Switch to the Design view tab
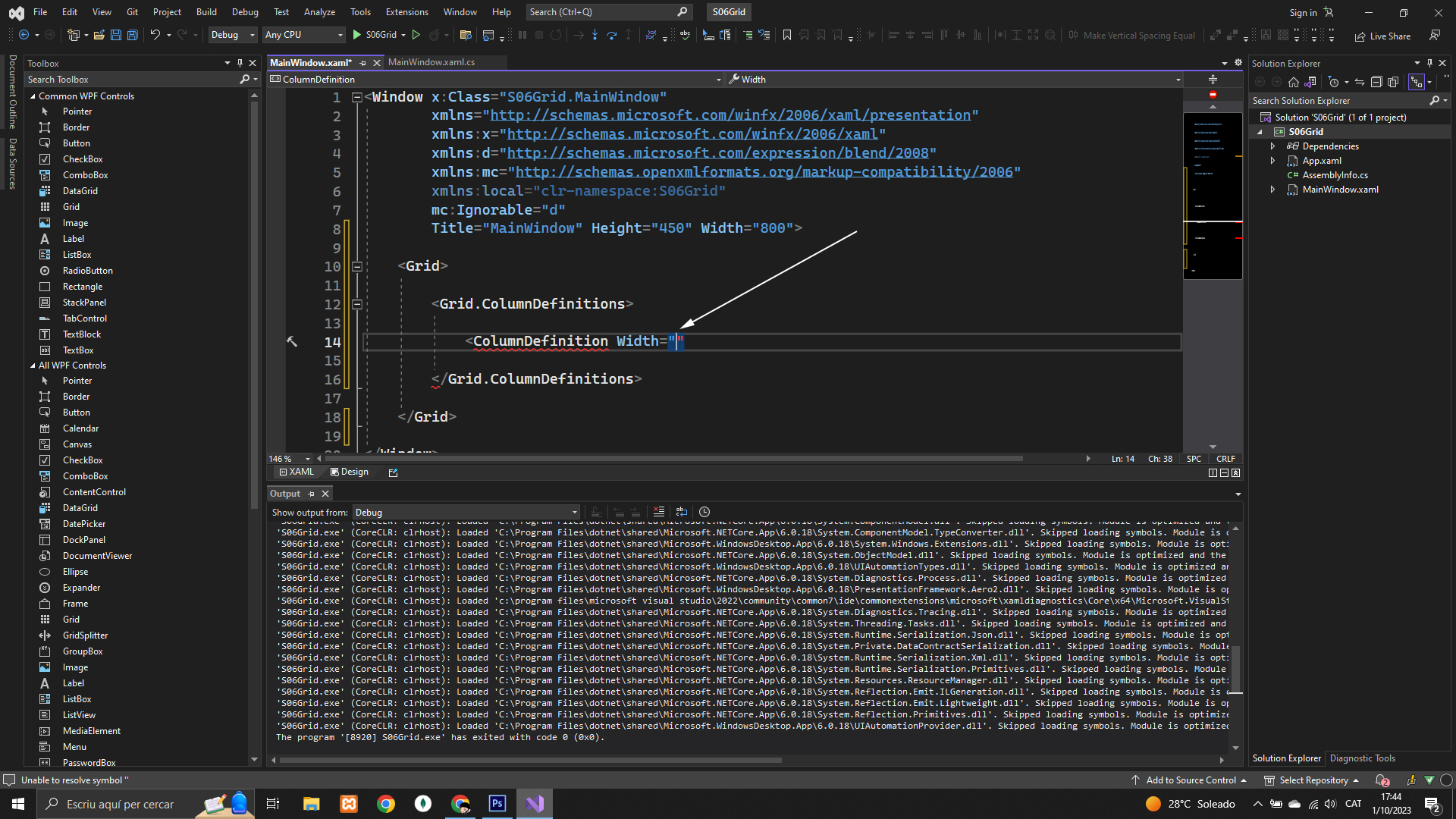Viewport: 1456px width, 819px height. pyautogui.click(x=350, y=472)
